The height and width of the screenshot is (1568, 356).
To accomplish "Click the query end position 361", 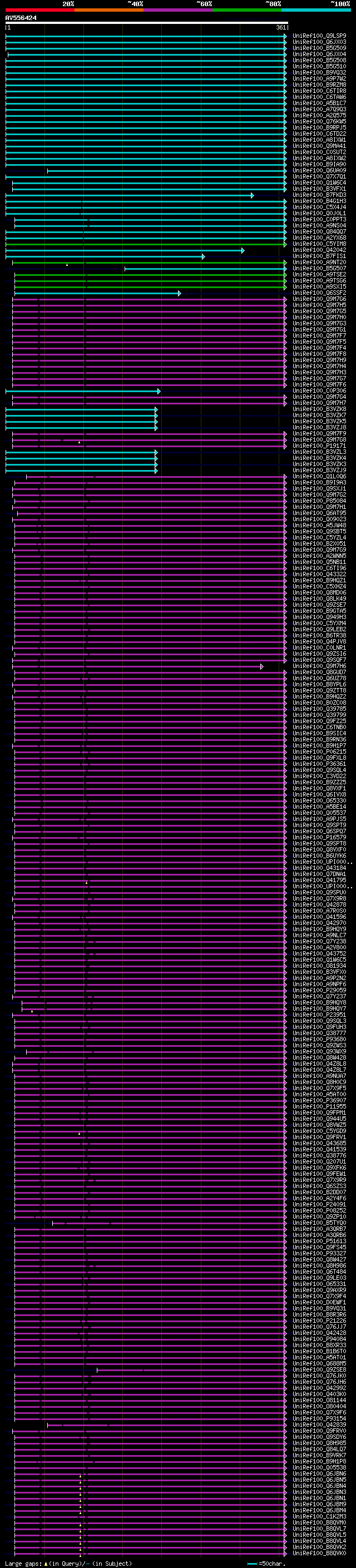I will pos(281,27).
